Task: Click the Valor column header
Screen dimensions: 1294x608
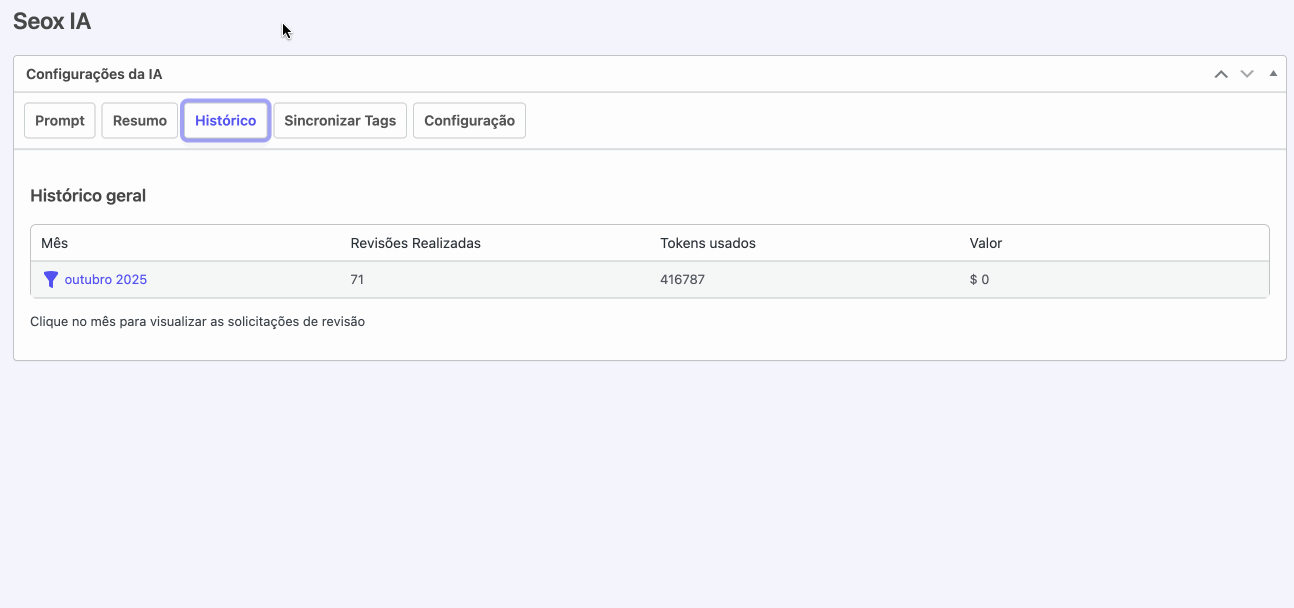Action: [x=985, y=243]
